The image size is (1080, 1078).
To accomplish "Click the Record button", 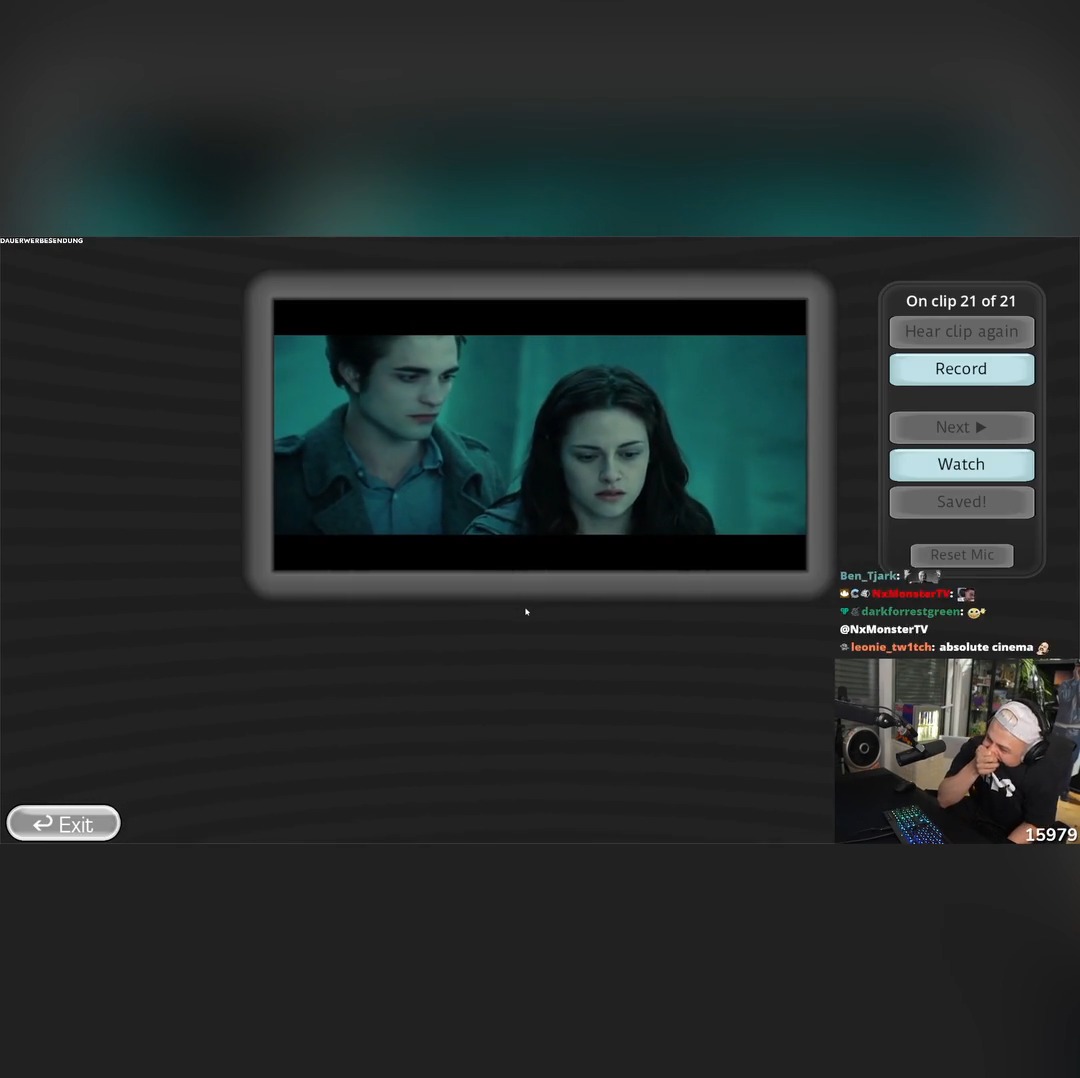I will tap(961, 369).
